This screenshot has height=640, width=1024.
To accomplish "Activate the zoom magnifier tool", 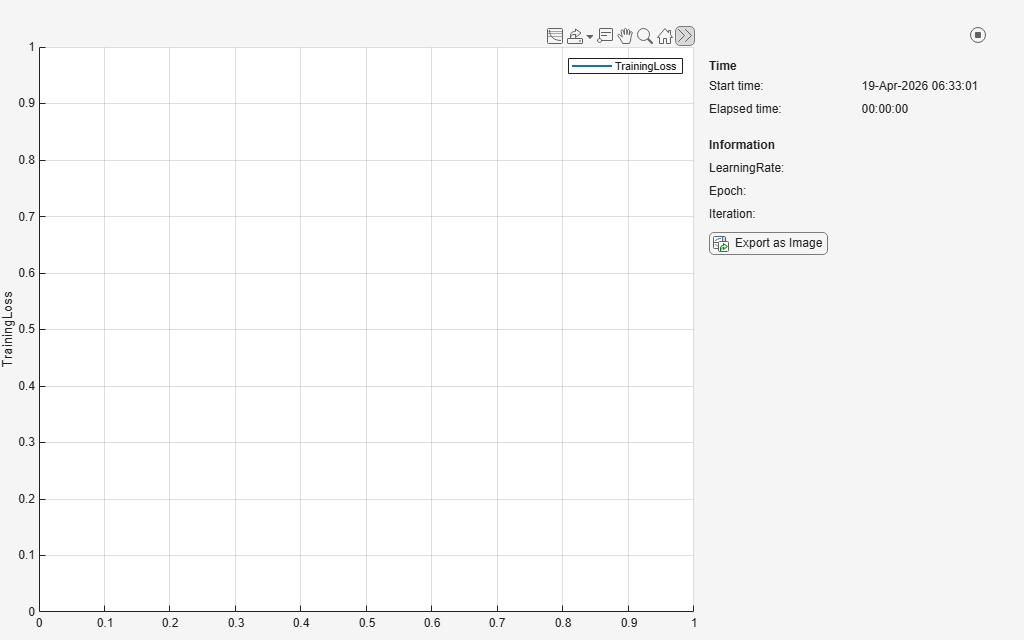I will 645,36.
